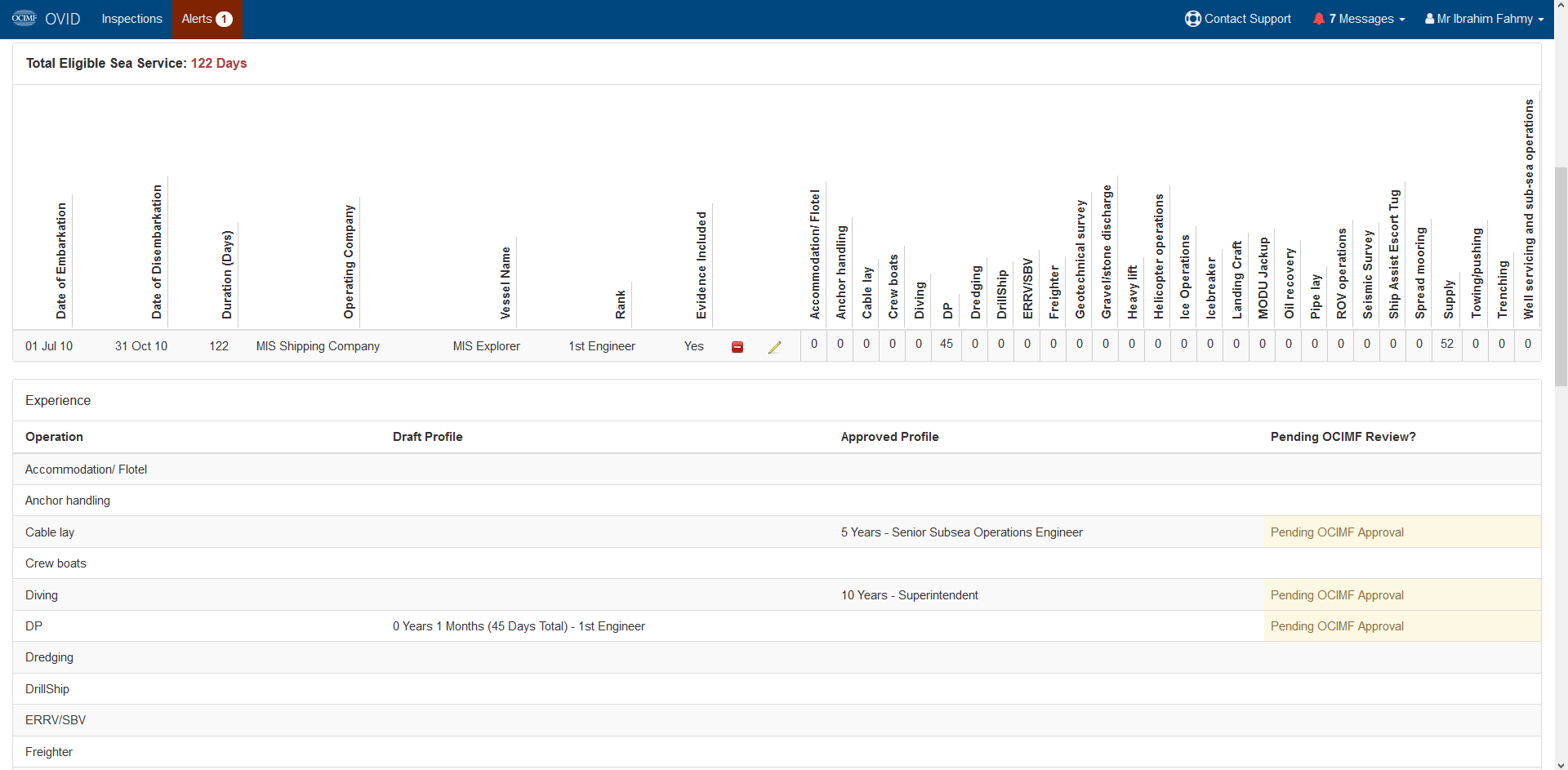Edit the MIS Explorer record with pencil icon
Screen dimensions: 1568x770
click(x=775, y=347)
